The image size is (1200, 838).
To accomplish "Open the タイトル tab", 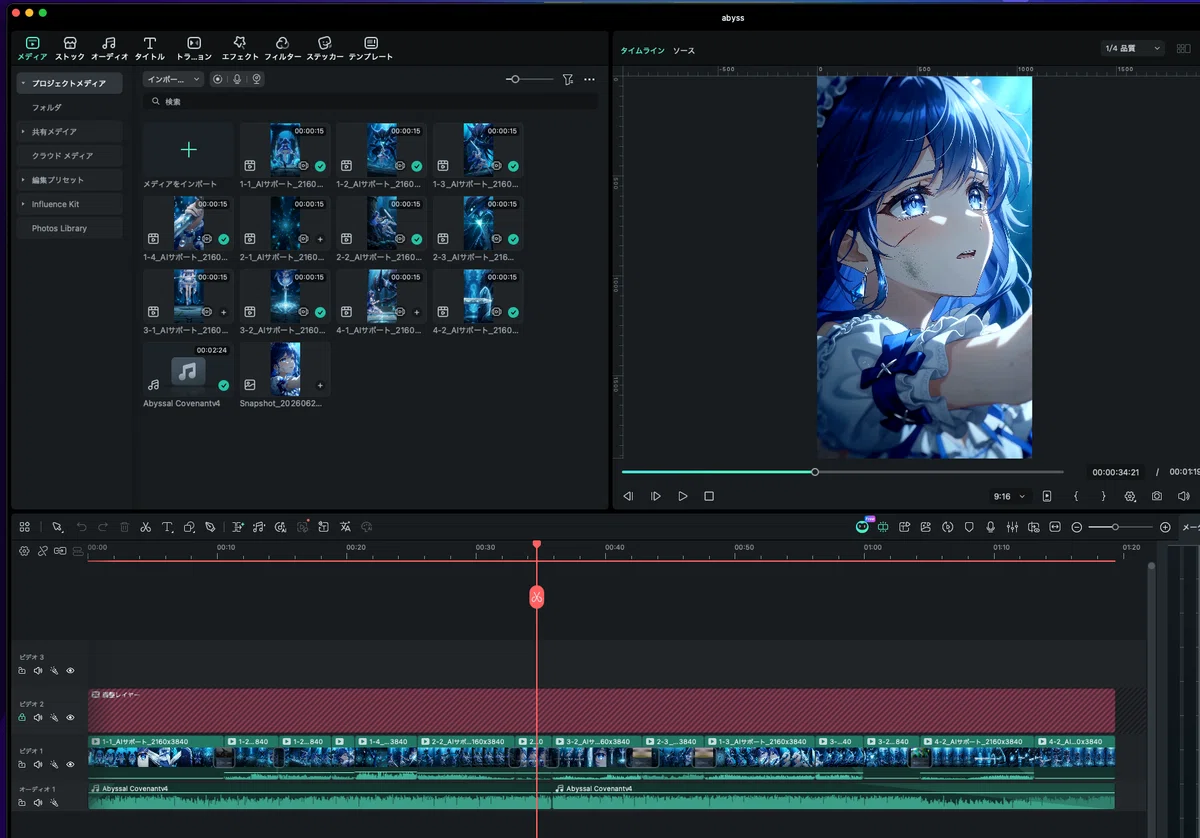I will [x=149, y=48].
